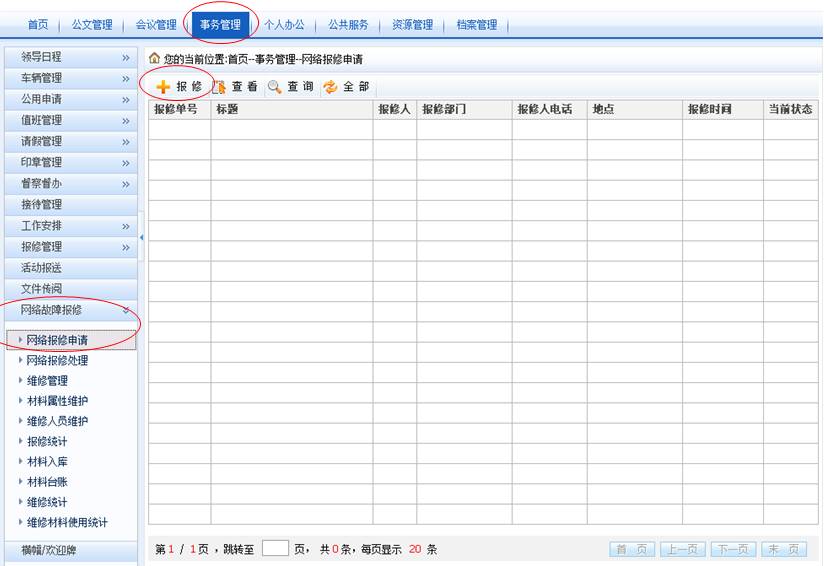The height and width of the screenshot is (566, 824).
Task: Switch to 资源管理 tab
Action: click(x=413, y=25)
